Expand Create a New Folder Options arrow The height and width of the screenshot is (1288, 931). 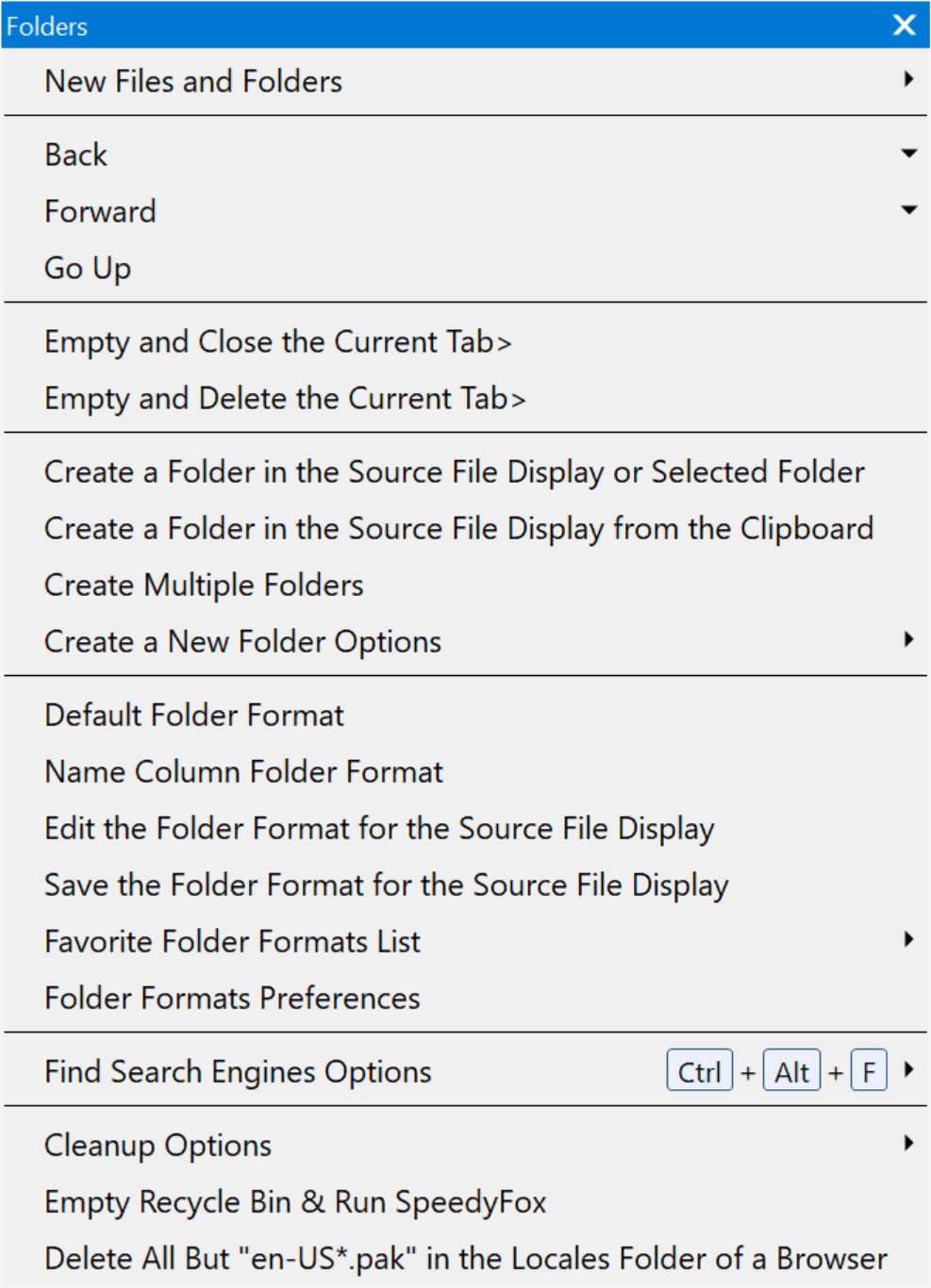[x=908, y=639]
